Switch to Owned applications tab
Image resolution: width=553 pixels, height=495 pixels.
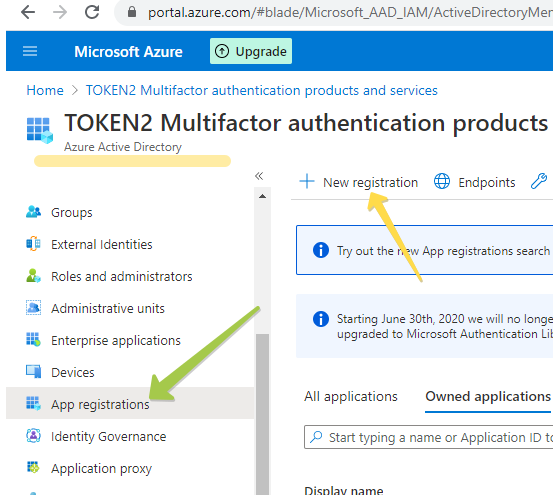pyautogui.click(x=488, y=397)
